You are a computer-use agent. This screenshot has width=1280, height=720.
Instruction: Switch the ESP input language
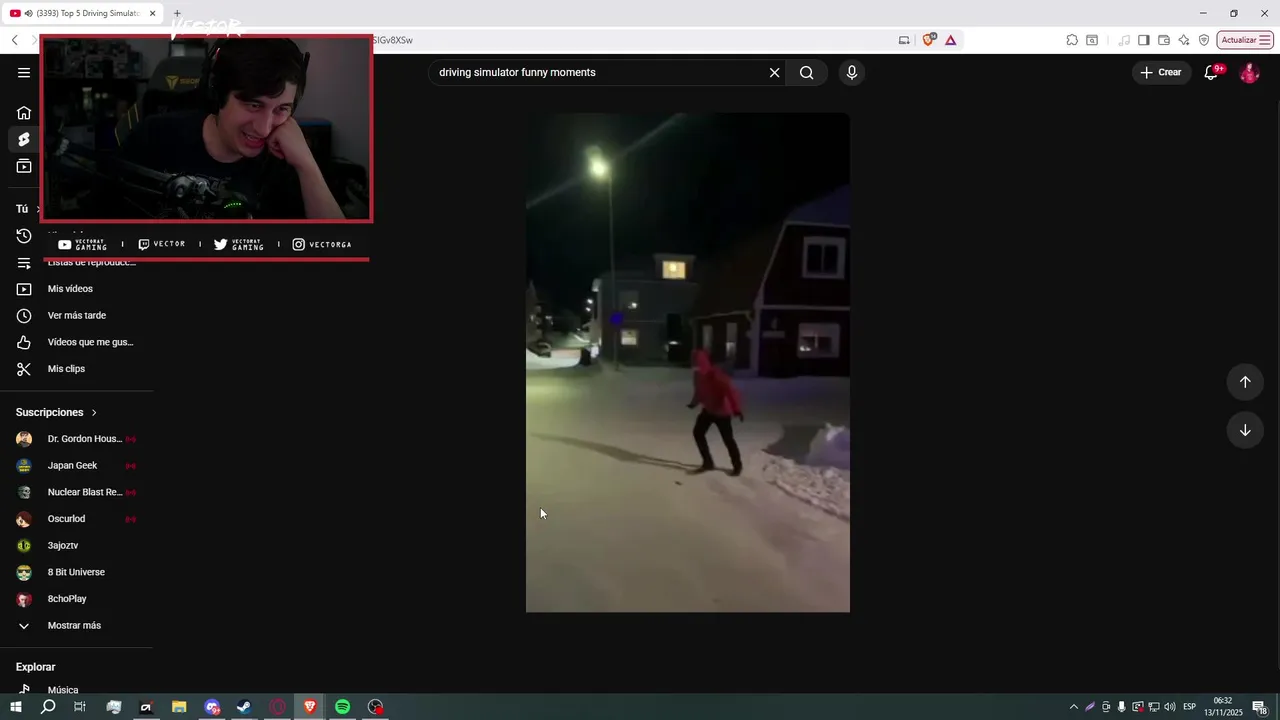pos(1190,707)
